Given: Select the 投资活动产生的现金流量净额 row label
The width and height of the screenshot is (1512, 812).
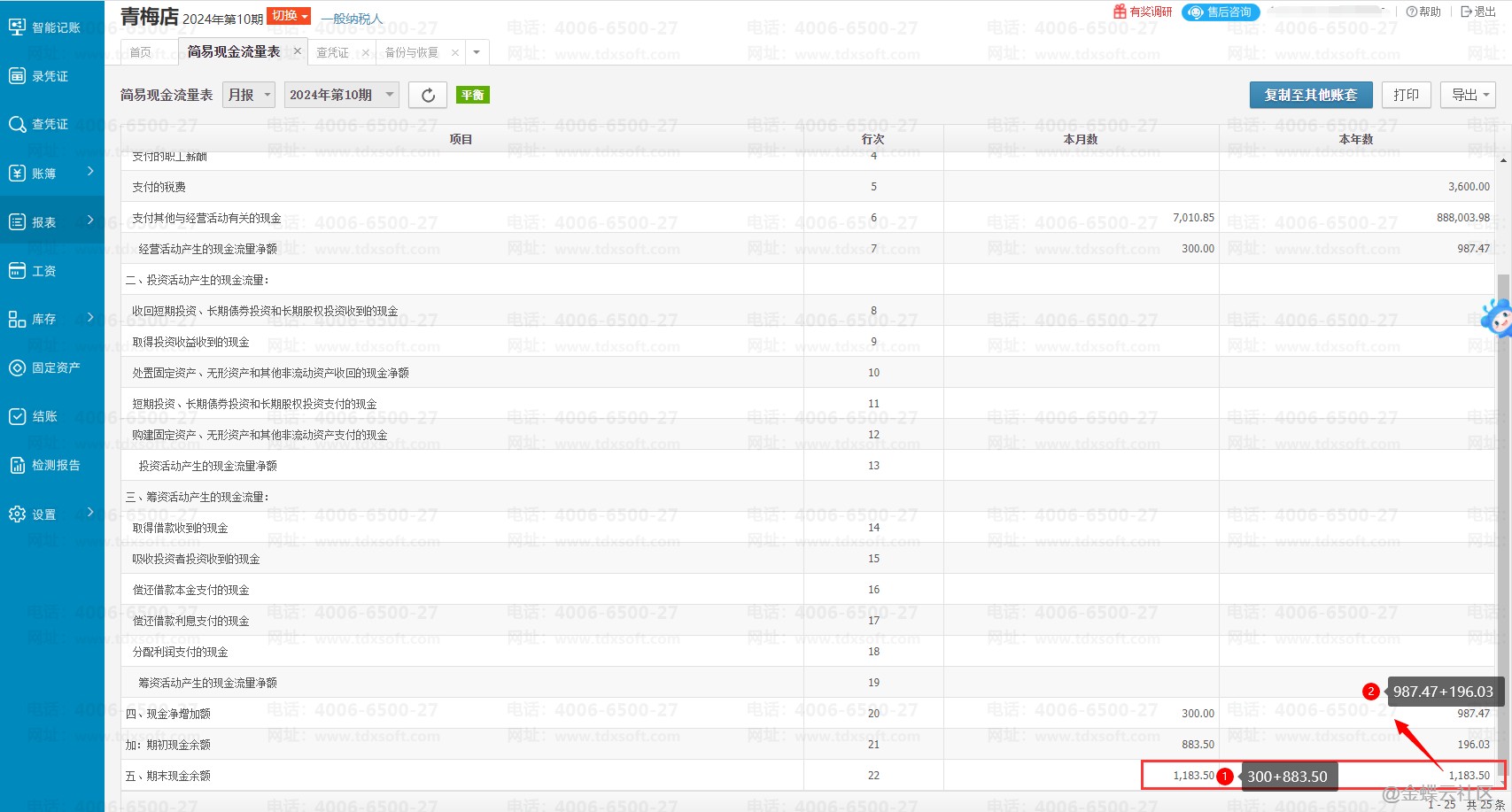Looking at the screenshot, I should [x=208, y=466].
